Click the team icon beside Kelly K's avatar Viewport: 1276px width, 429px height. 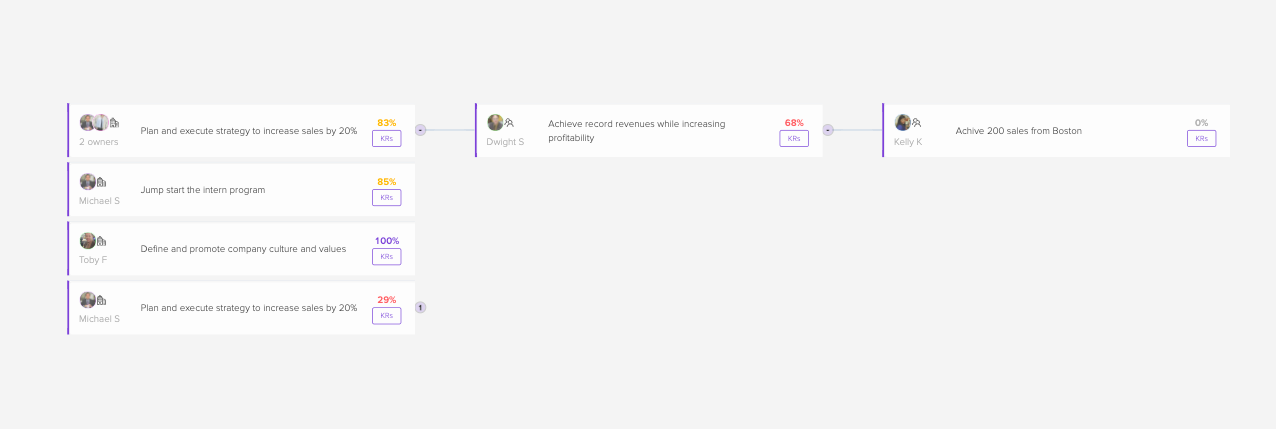[917, 123]
